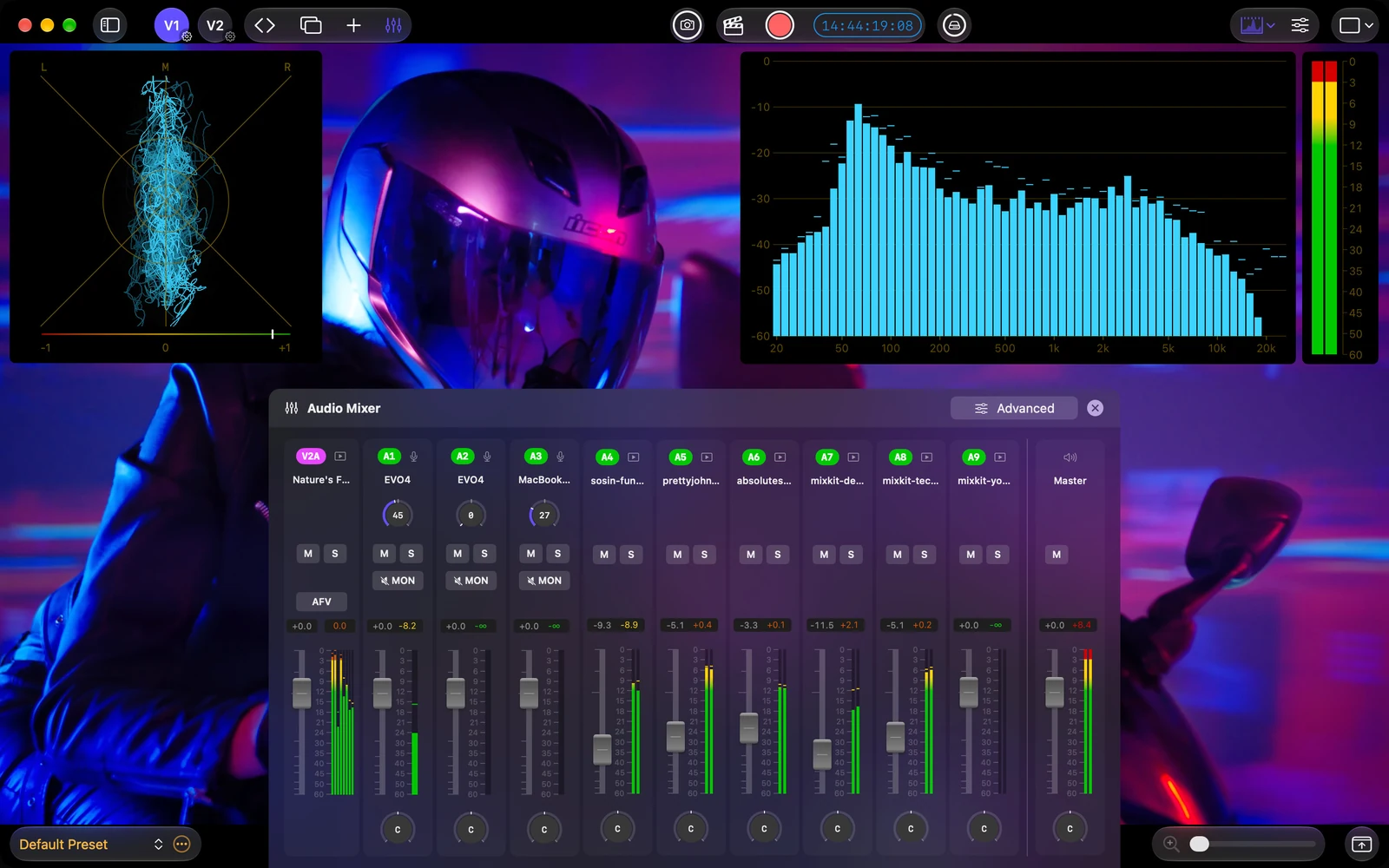The width and height of the screenshot is (1389, 868).
Task: Select the V2 video source
Action: click(215, 25)
